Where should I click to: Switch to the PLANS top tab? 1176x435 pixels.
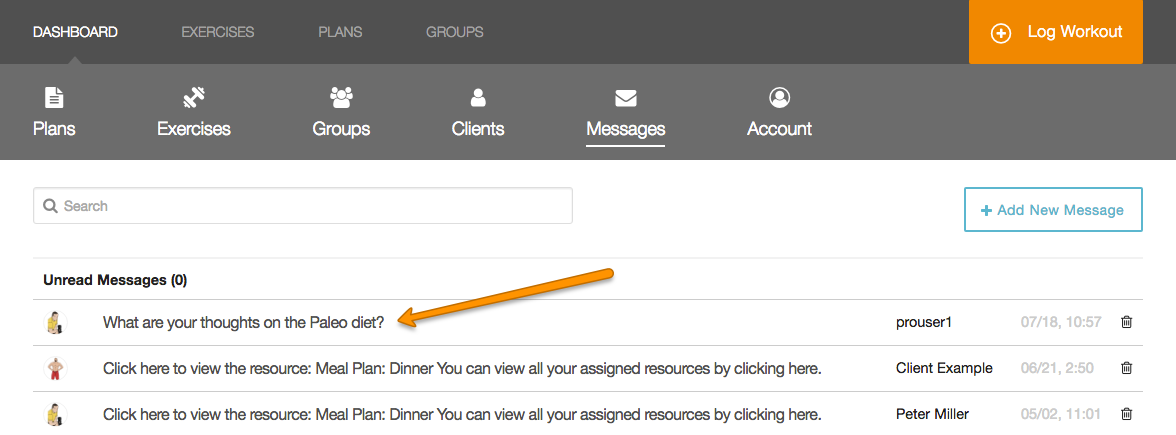tap(340, 32)
